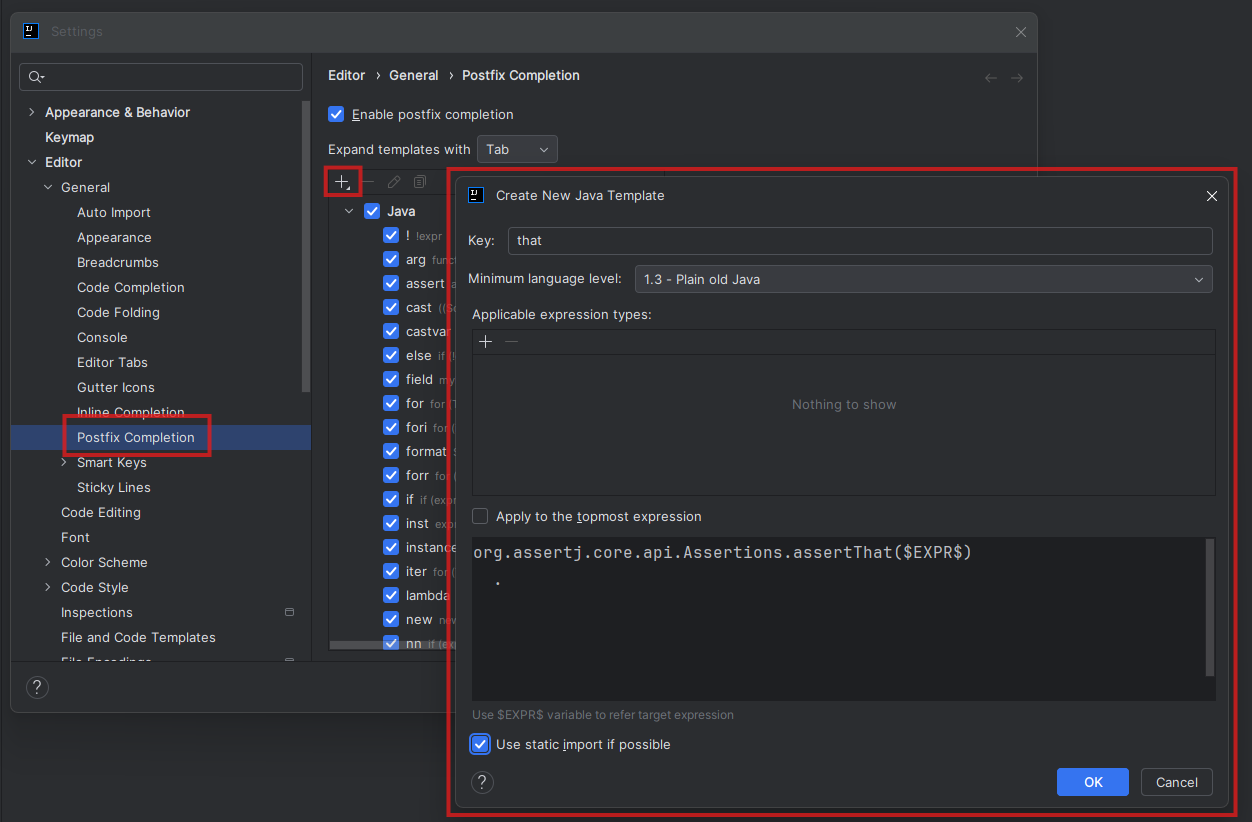The width and height of the screenshot is (1252, 822).
Task: Collapse the Java templates group
Action: [349, 211]
